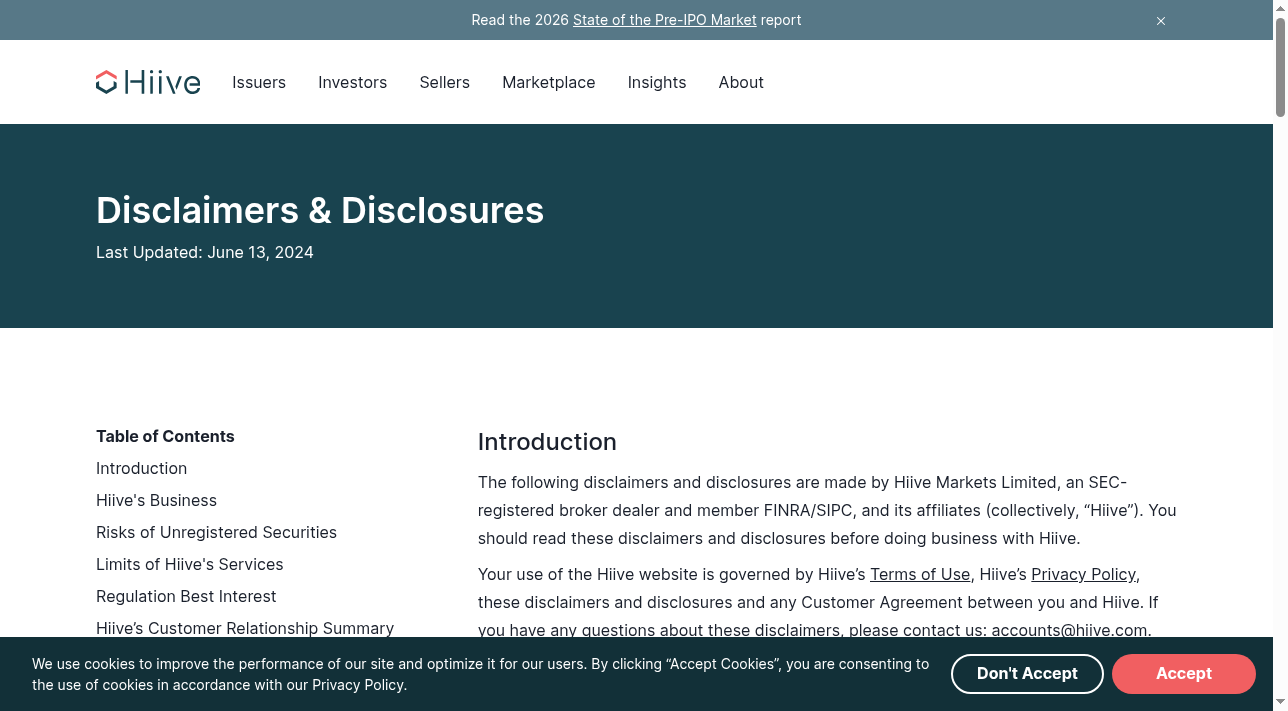Go to Regulation Best Interest section
Viewport: 1288px width, 711px height.
186,596
